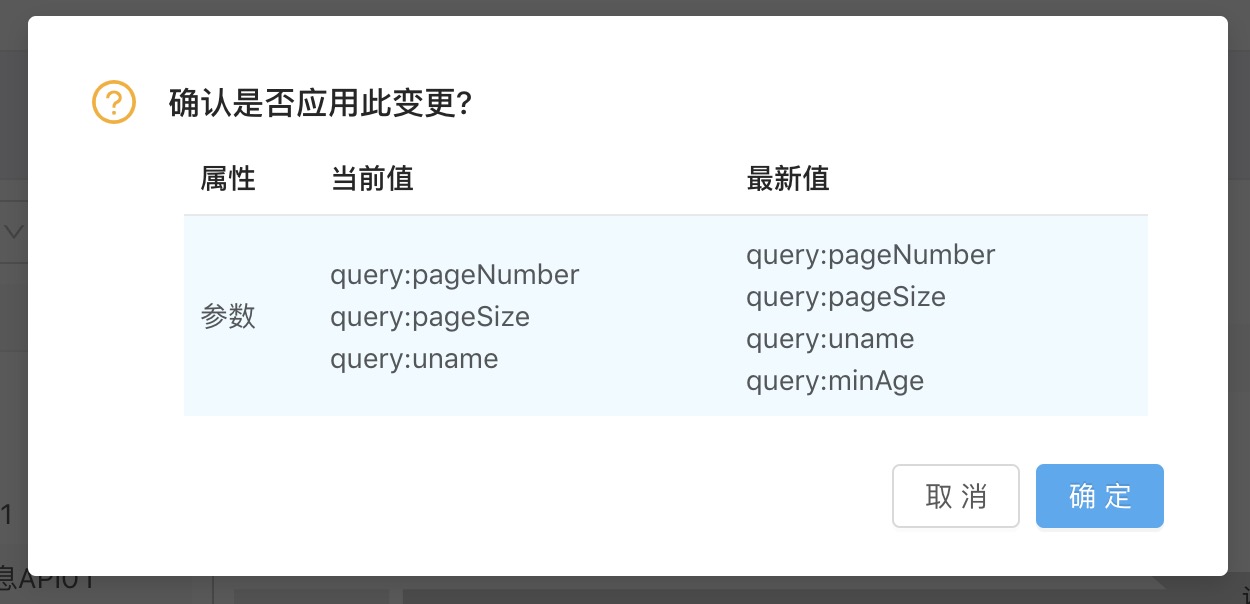The image size is (1250, 604).
Task: Click the 参数 attribute cell
Action: [x=228, y=317]
